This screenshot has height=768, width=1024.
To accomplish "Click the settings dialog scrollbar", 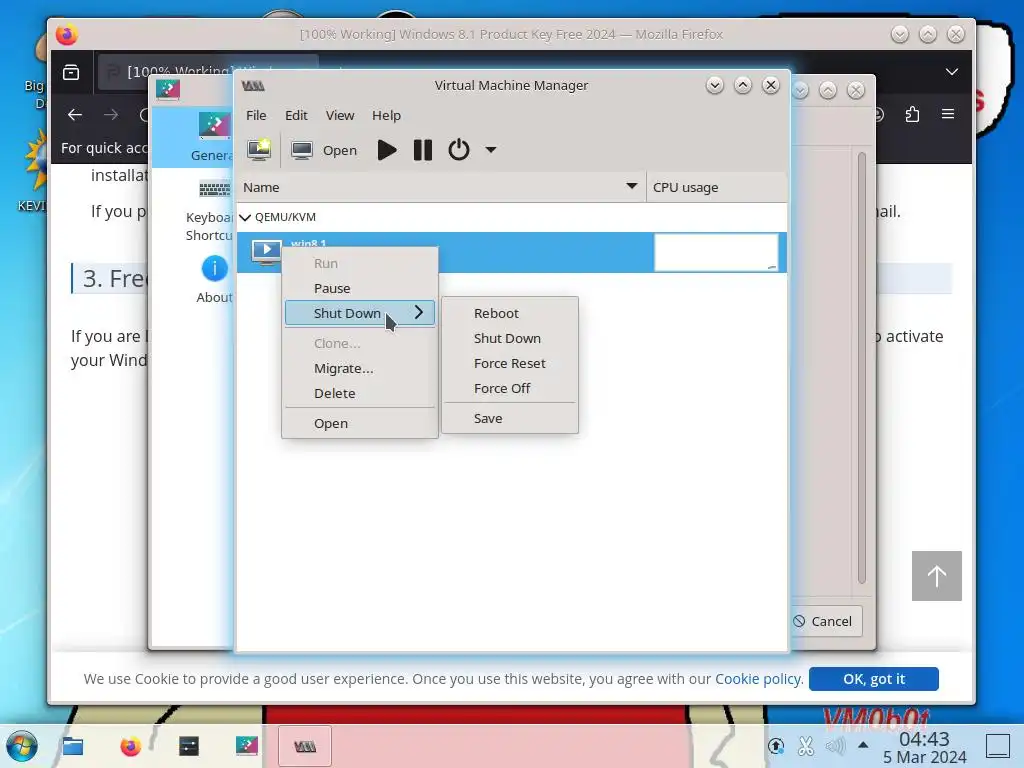I will pyautogui.click(x=861, y=368).
